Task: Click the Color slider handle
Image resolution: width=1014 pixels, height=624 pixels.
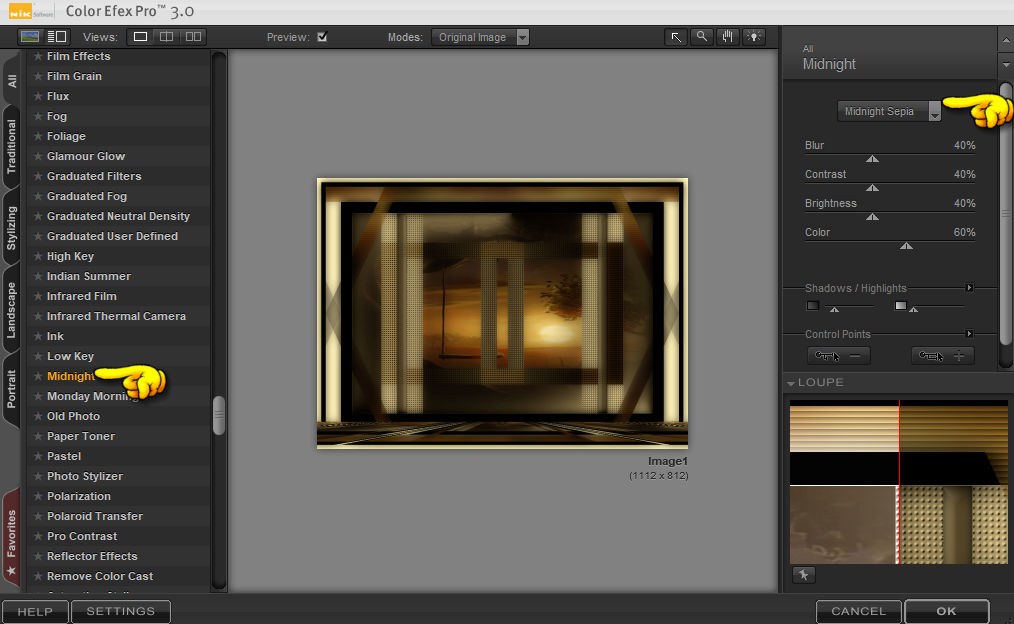Action: click(907, 246)
